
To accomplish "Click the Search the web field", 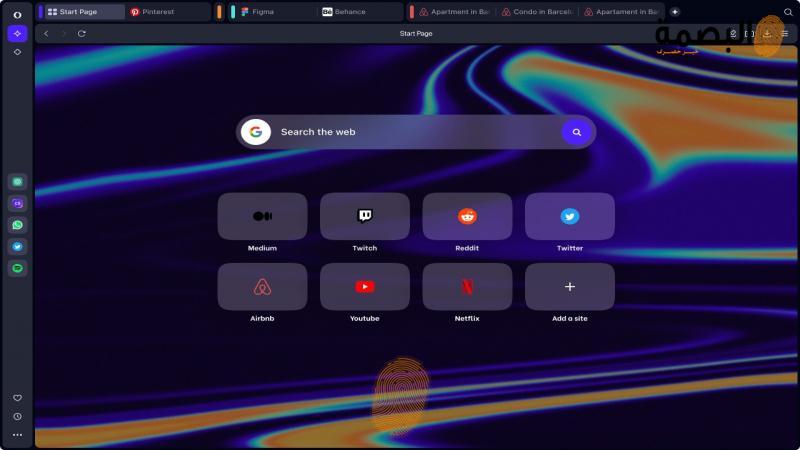I will pyautogui.click(x=416, y=132).
